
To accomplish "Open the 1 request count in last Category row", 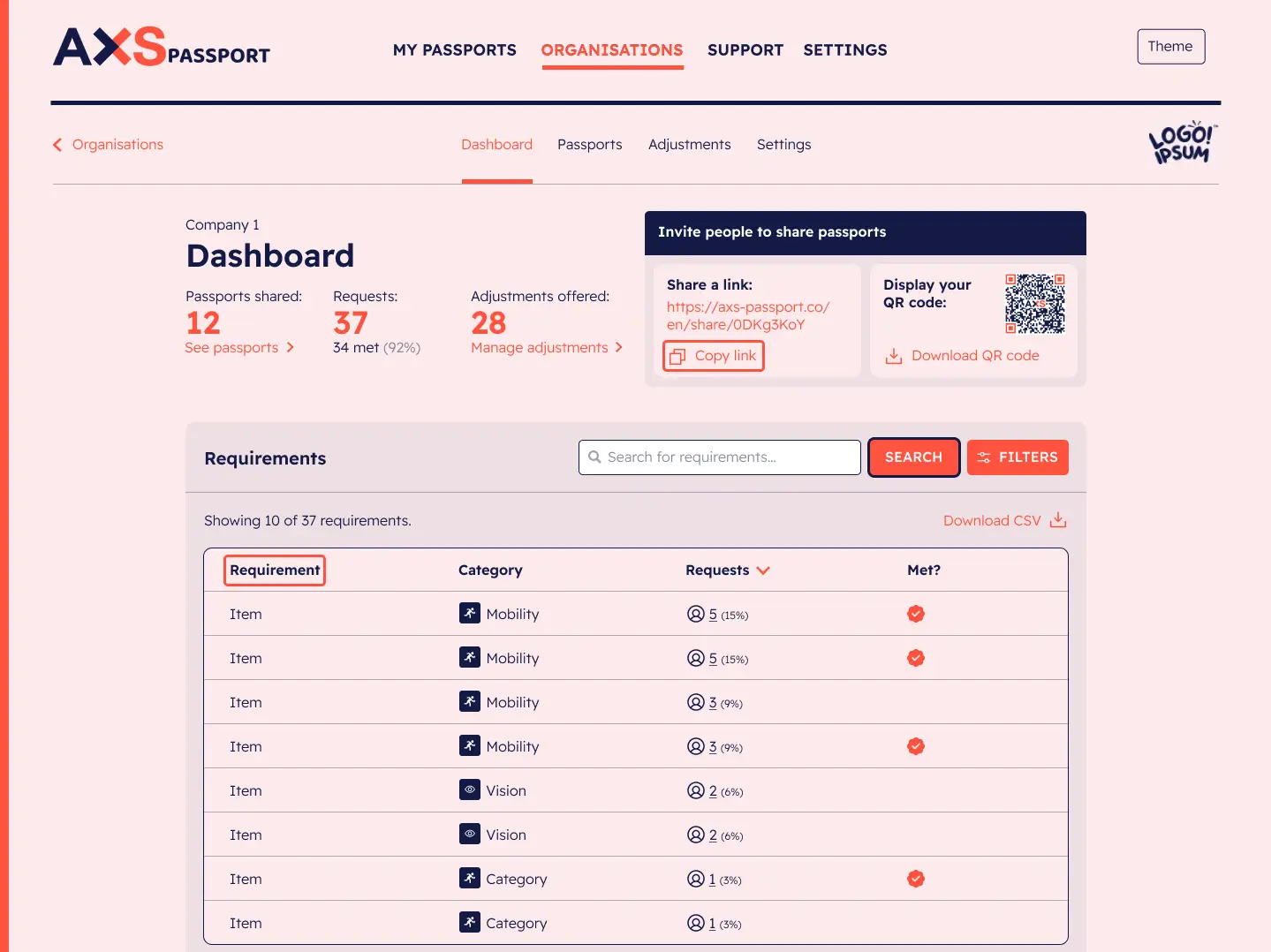I will click(712, 924).
